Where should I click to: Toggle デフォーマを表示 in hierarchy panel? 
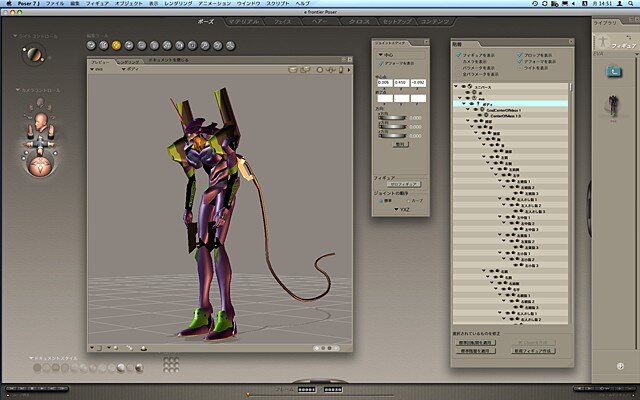click(x=520, y=61)
